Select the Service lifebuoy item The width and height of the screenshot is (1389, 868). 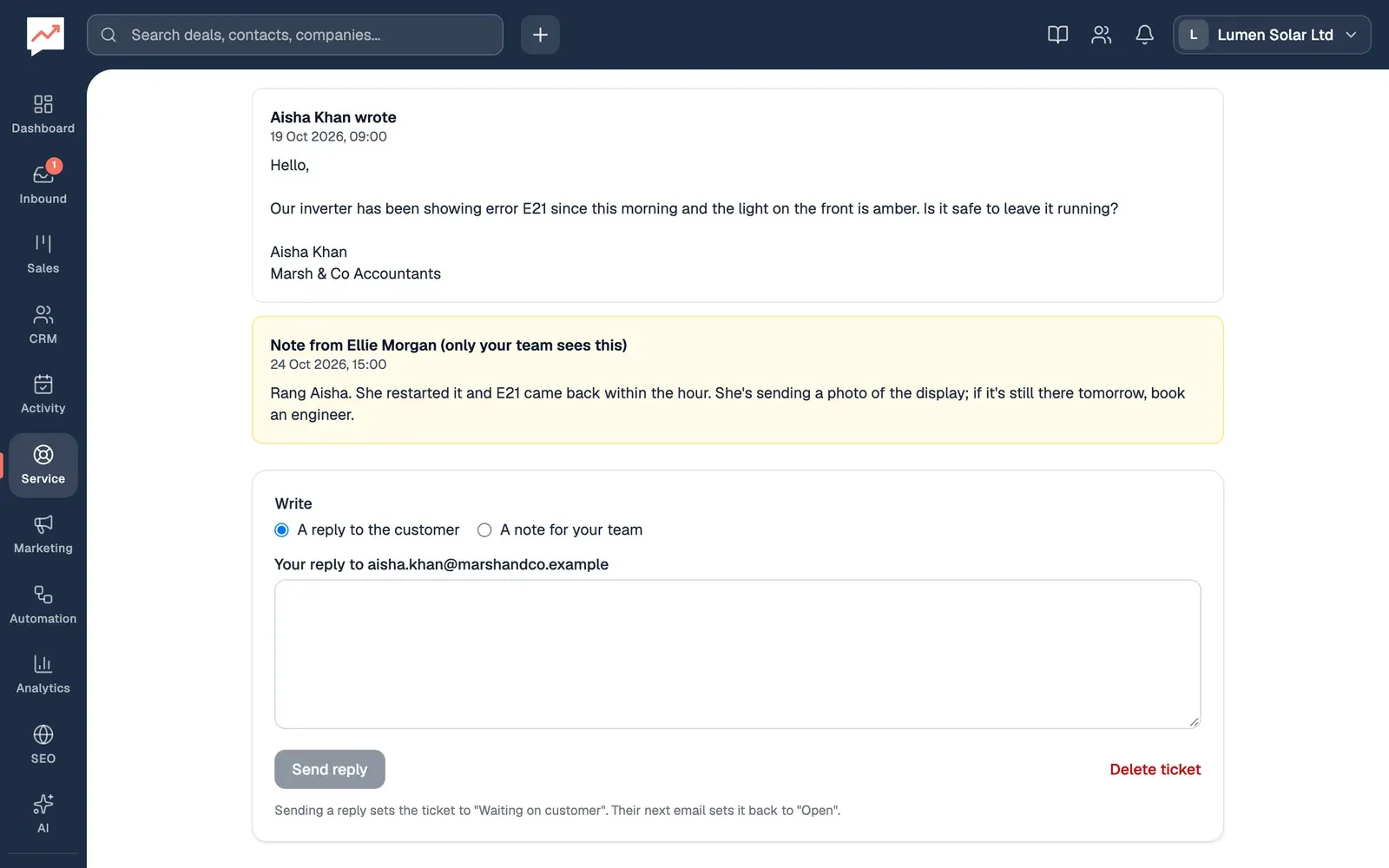43,465
